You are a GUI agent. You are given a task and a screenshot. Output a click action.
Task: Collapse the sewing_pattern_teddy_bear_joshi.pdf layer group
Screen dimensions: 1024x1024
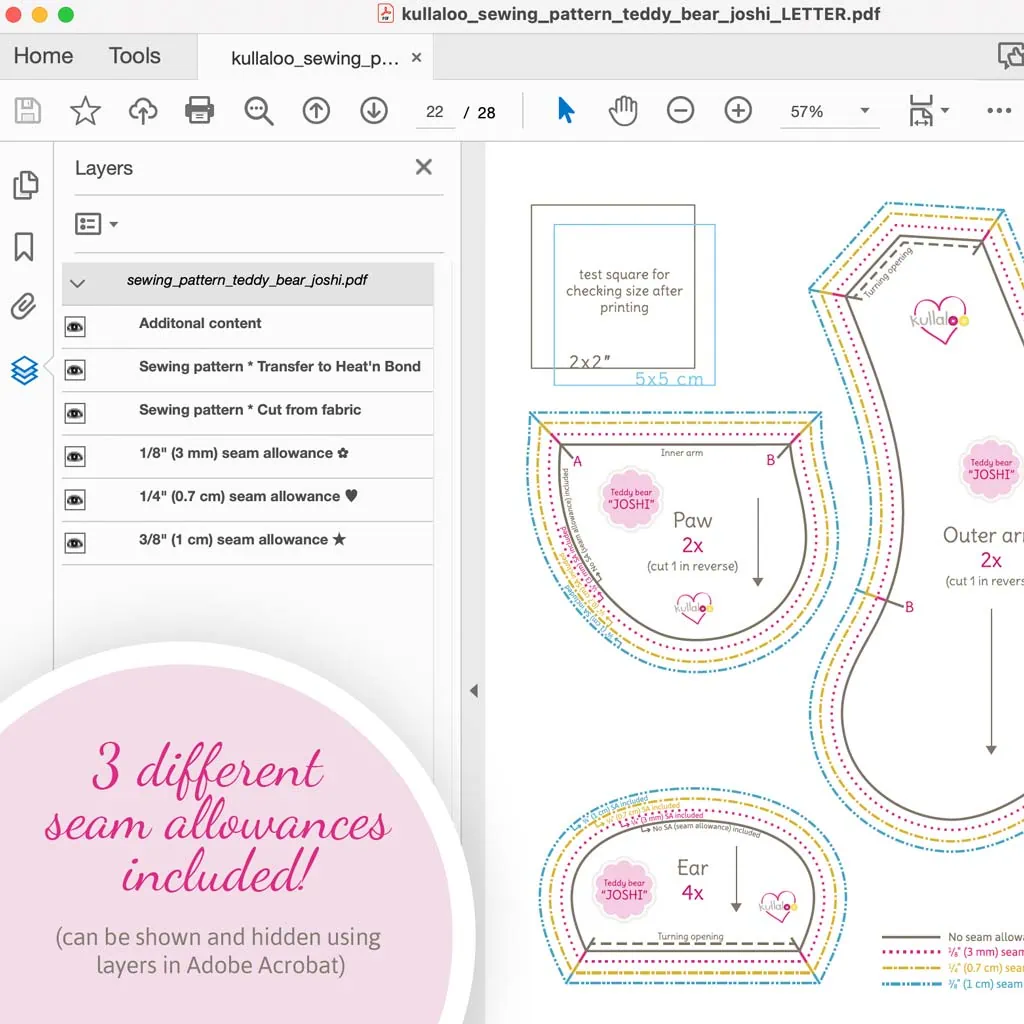(x=78, y=283)
